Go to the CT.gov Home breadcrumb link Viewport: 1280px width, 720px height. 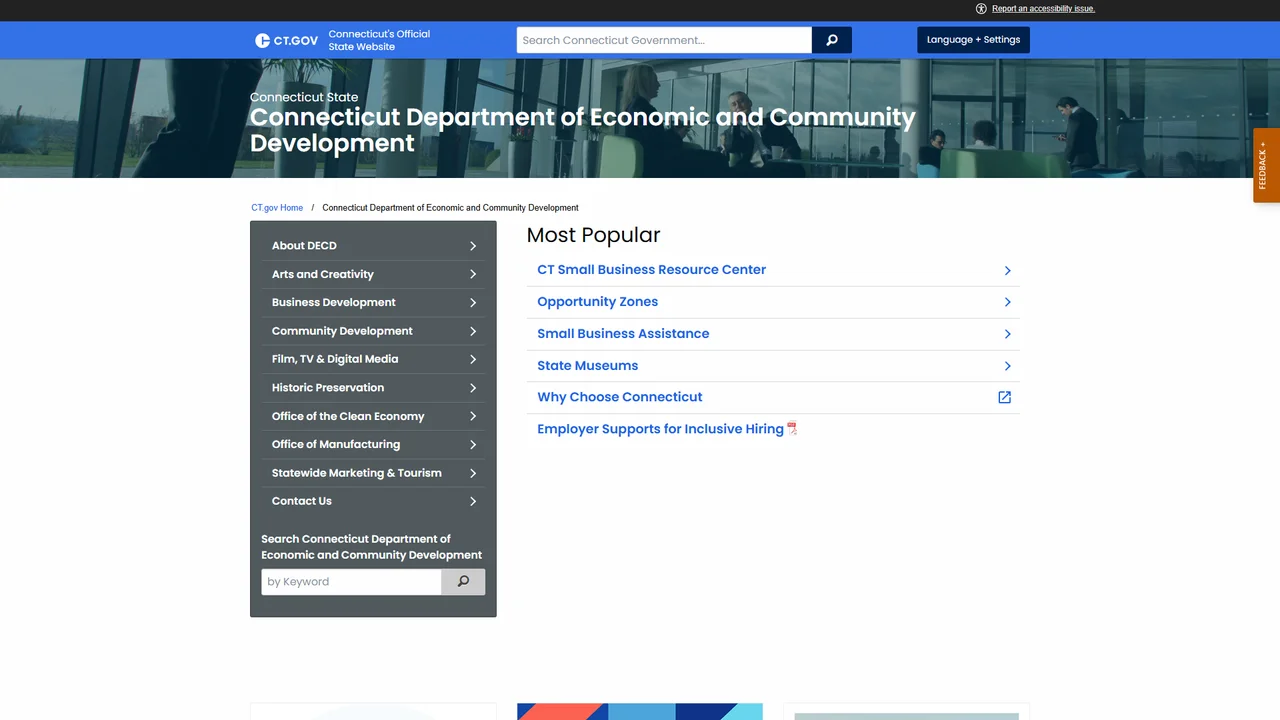click(277, 208)
